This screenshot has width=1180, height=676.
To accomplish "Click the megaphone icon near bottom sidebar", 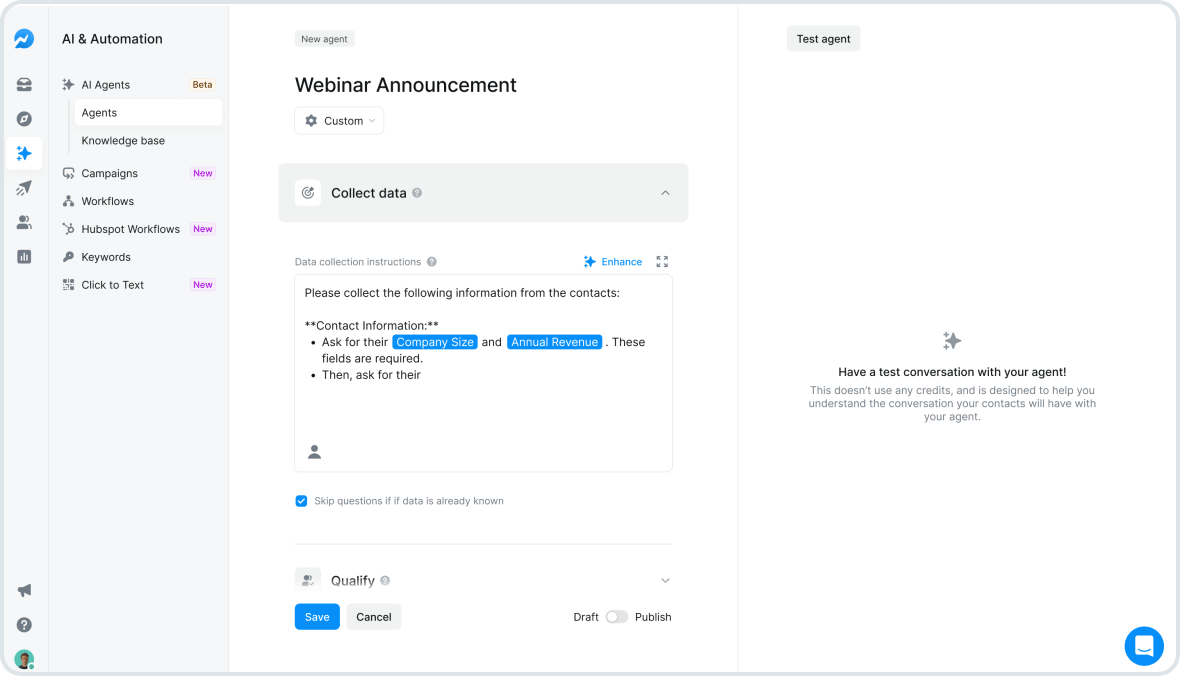I will point(23,590).
